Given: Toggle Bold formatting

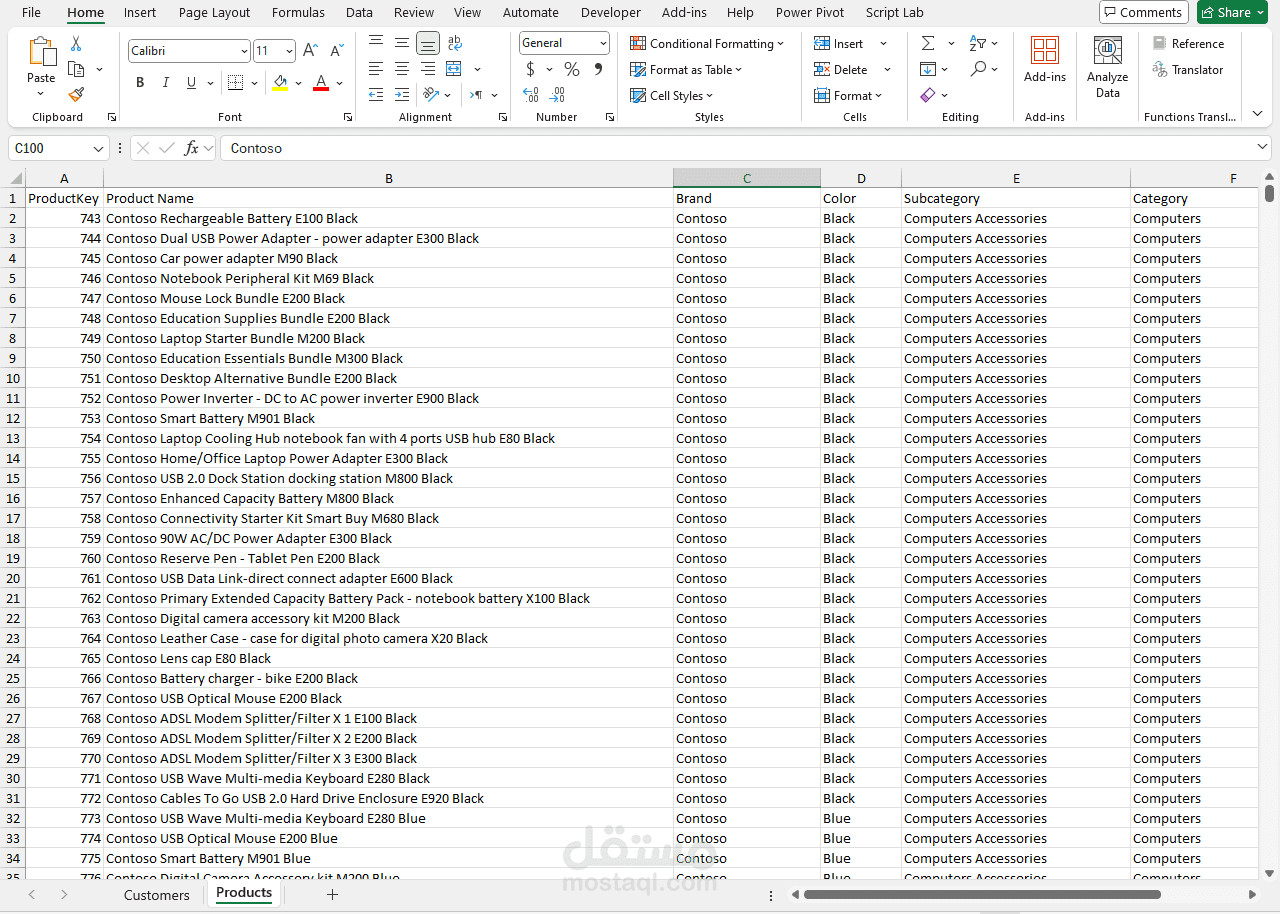Looking at the screenshot, I should pyautogui.click(x=140, y=82).
